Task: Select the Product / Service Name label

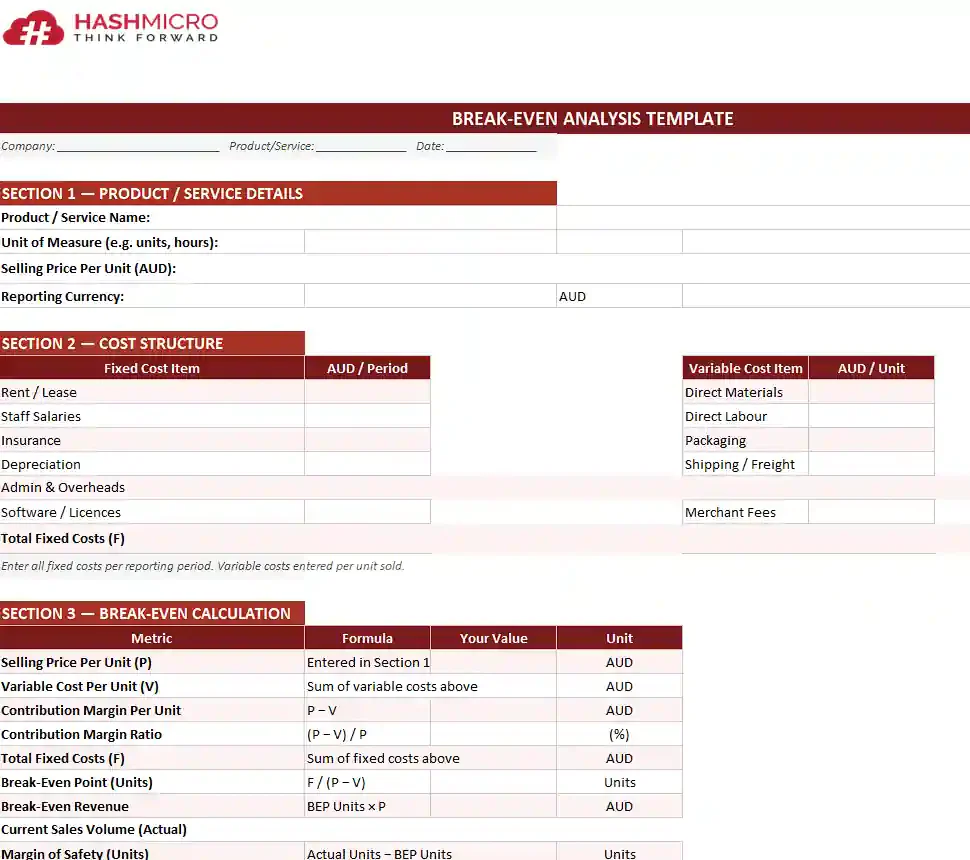Action: [75, 218]
